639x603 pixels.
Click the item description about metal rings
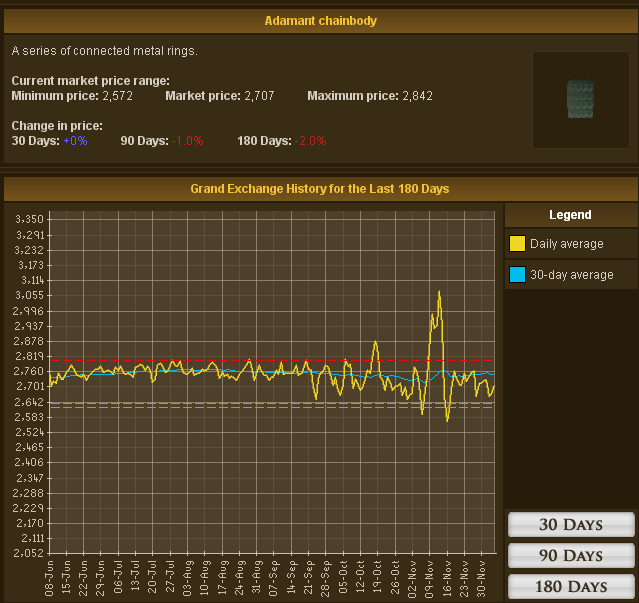point(105,51)
